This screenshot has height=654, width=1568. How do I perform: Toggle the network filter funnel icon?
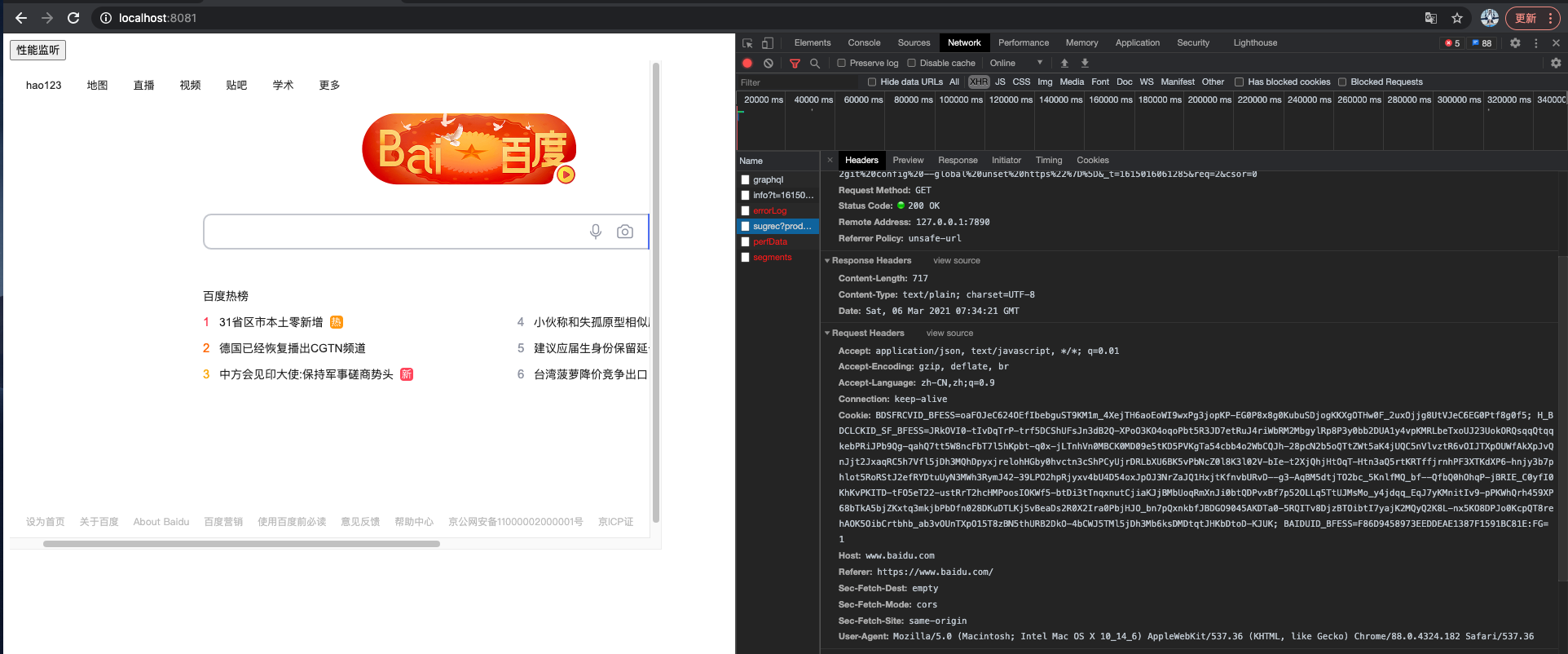click(795, 63)
